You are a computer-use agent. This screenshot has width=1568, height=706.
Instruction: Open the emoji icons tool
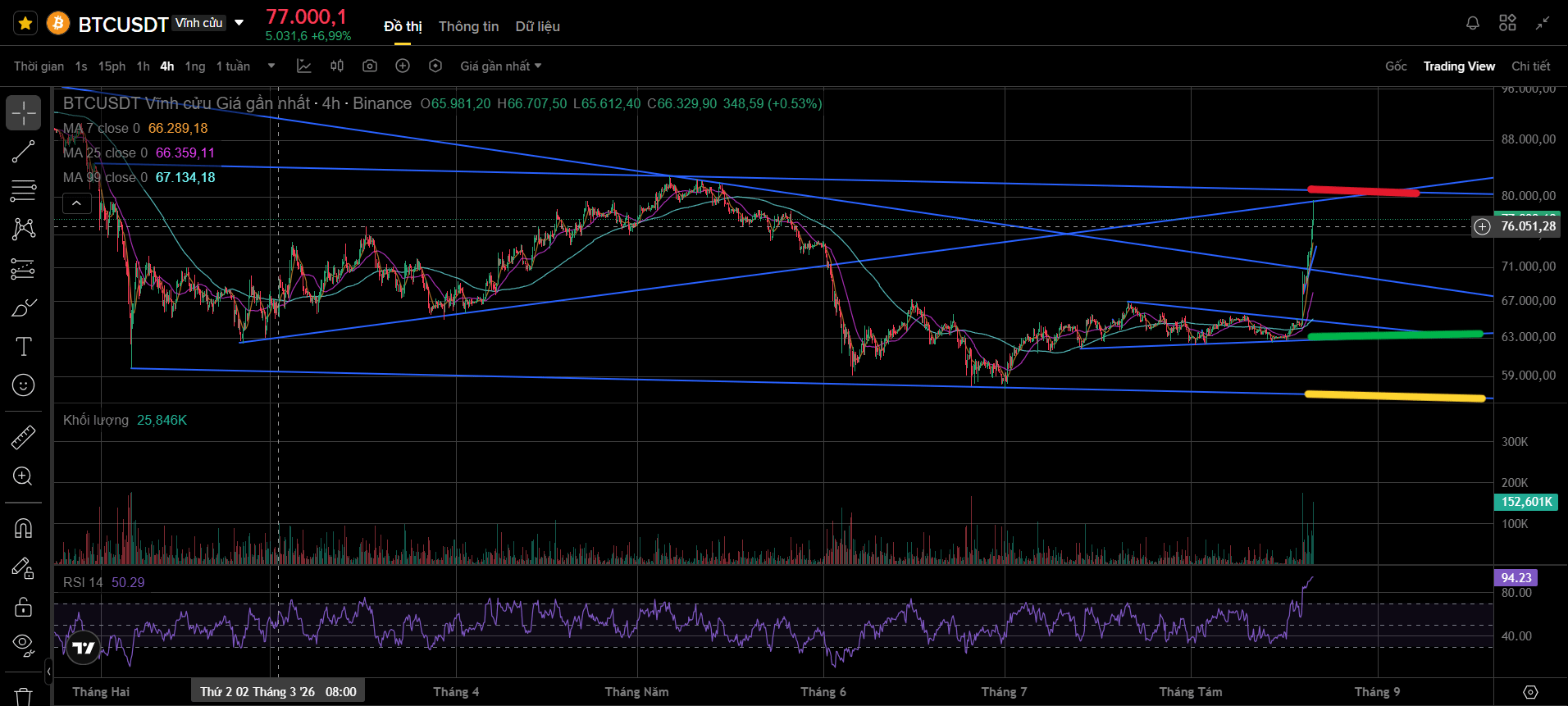[24, 385]
